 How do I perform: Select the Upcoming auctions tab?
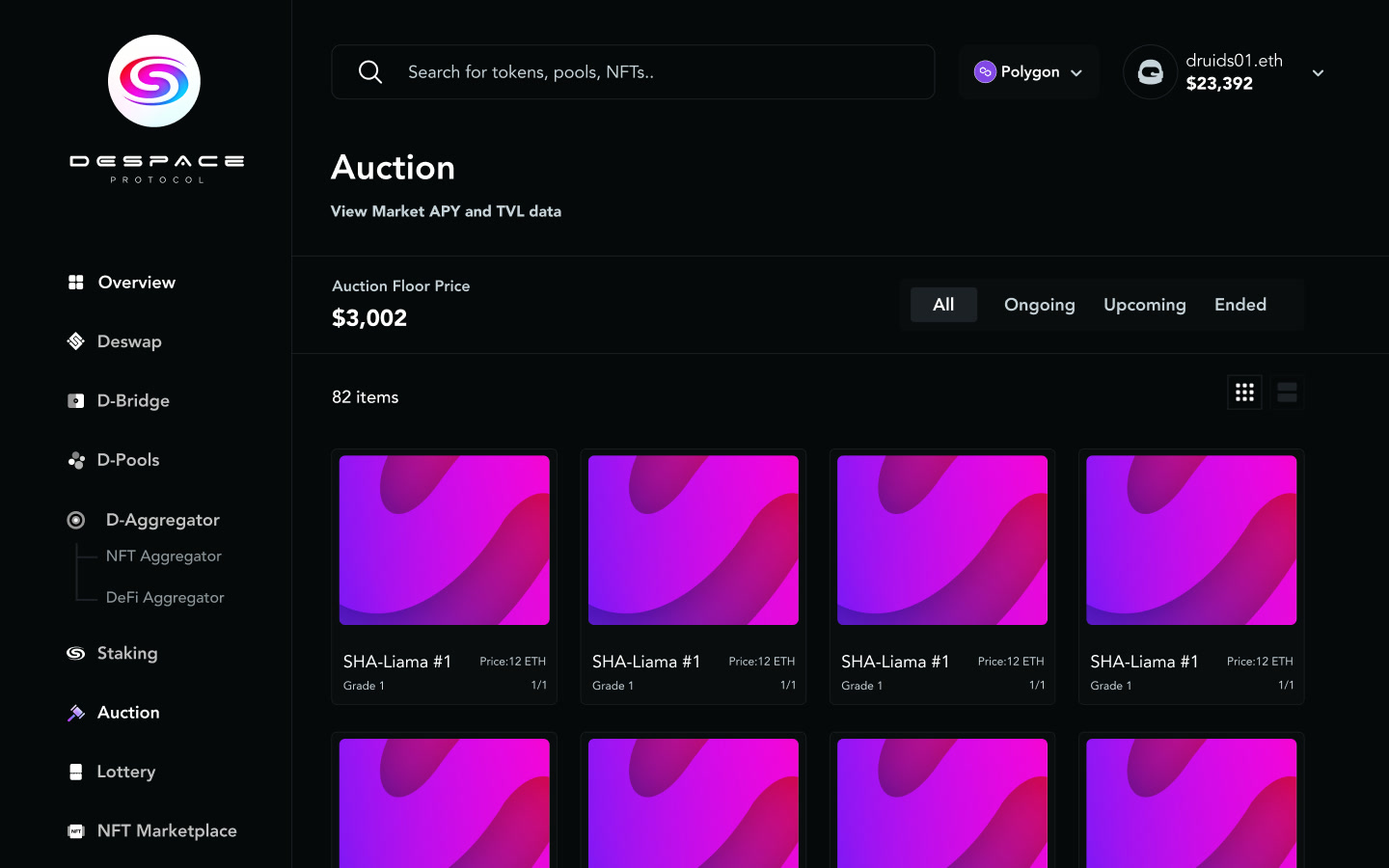[1145, 305]
